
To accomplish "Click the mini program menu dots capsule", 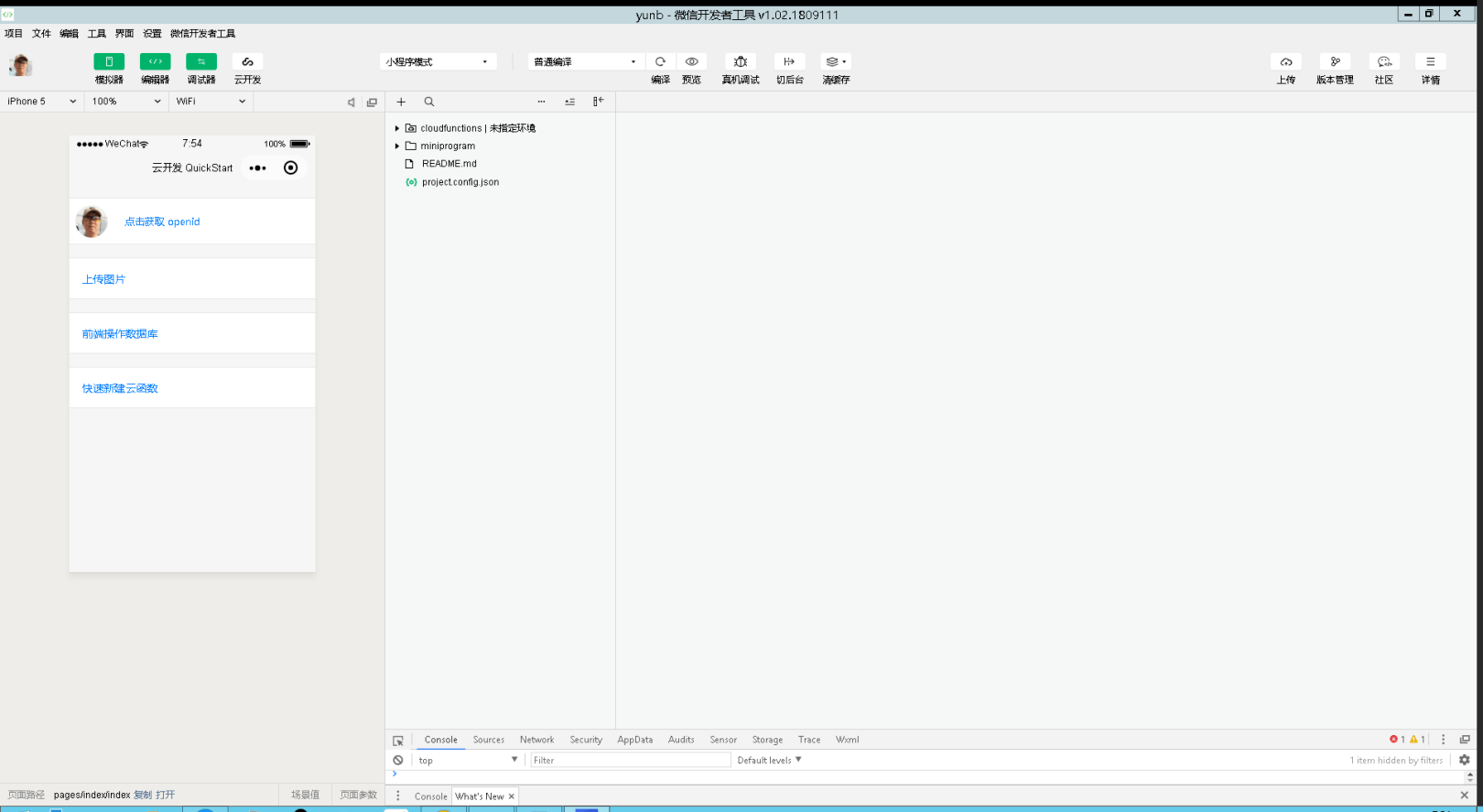I will tap(258, 168).
